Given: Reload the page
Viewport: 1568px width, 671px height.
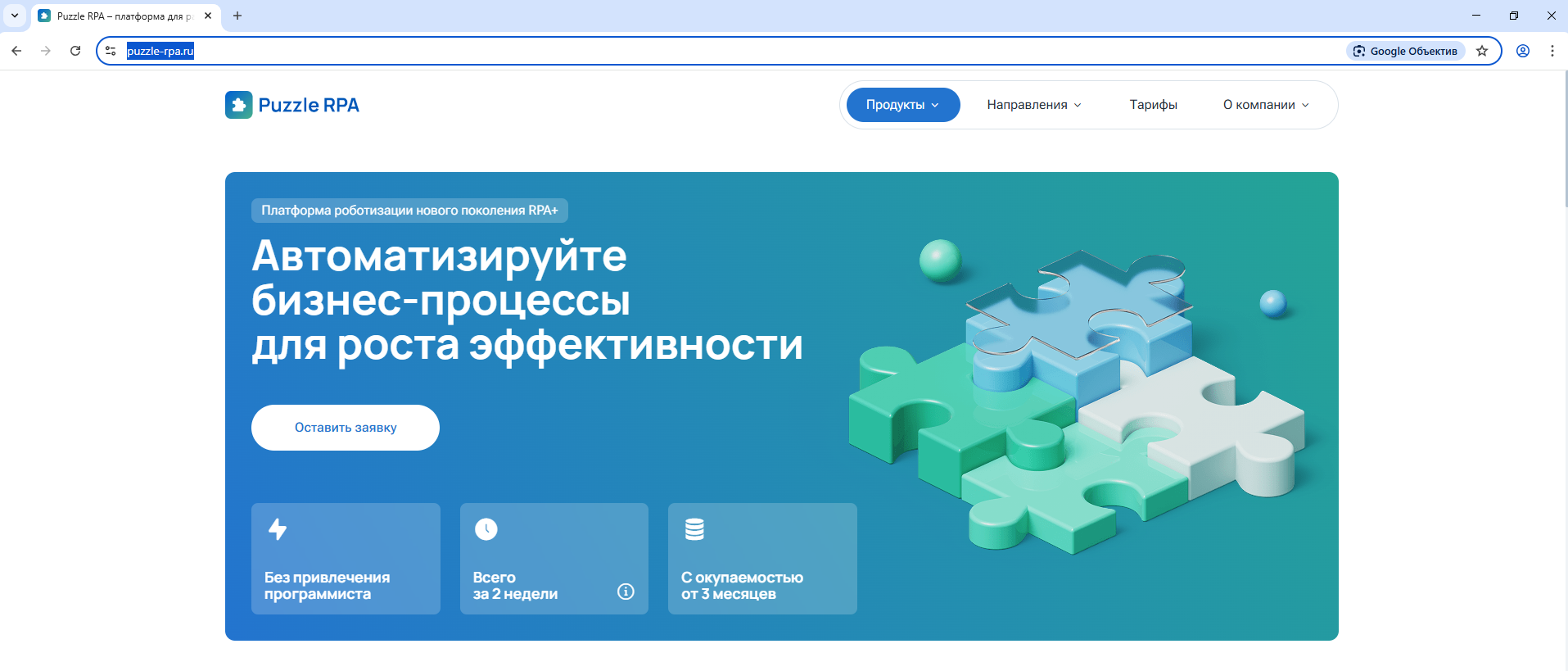Looking at the screenshot, I should coord(75,51).
